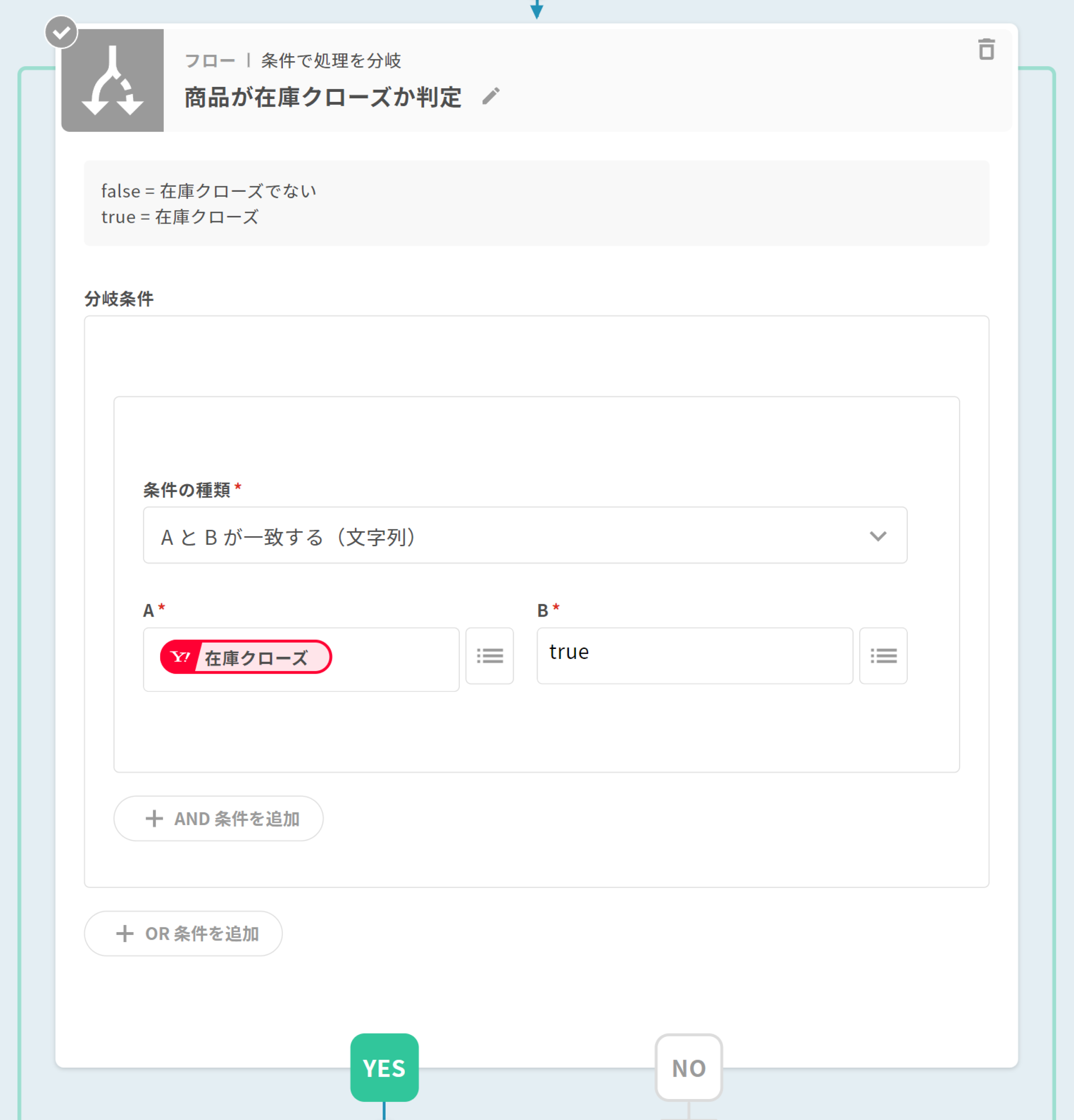This screenshot has width=1074, height=1120.
Task: Click the plus icon beside AND 条件を追加
Action: (154, 818)
